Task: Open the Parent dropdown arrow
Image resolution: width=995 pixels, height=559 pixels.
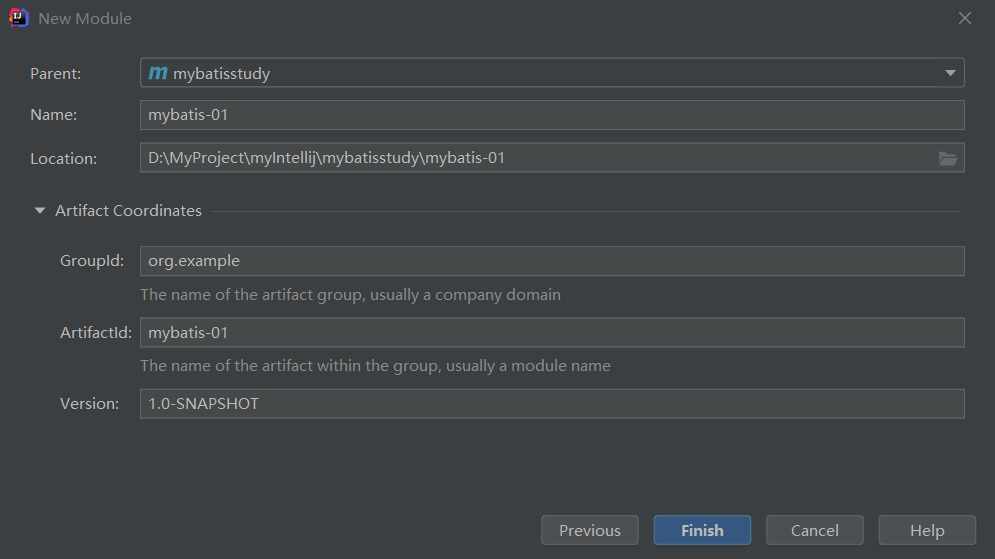Action: click(x=950, y=73)
